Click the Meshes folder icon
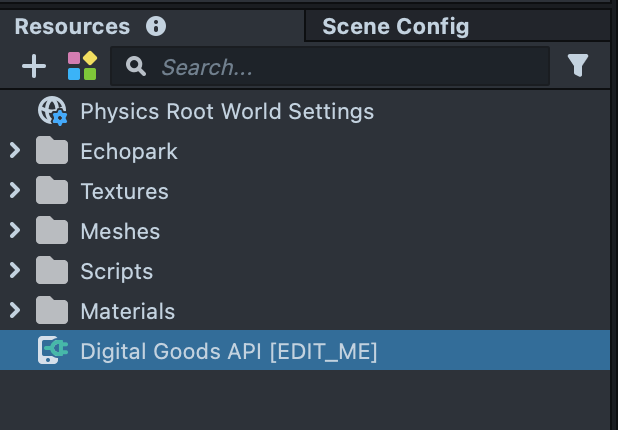618x430 pixels. coord(52,231)
